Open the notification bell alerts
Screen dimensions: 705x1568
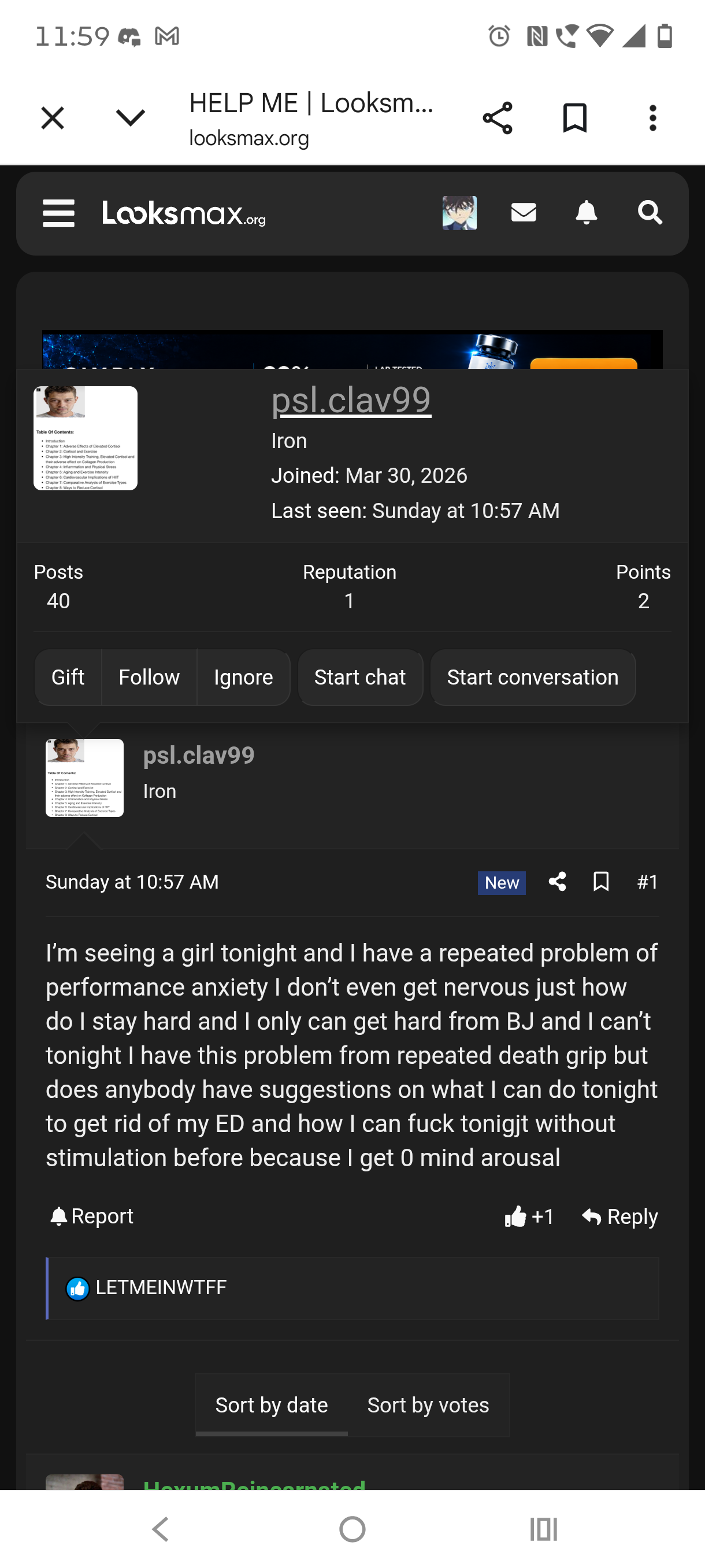(x=587, y=212)
